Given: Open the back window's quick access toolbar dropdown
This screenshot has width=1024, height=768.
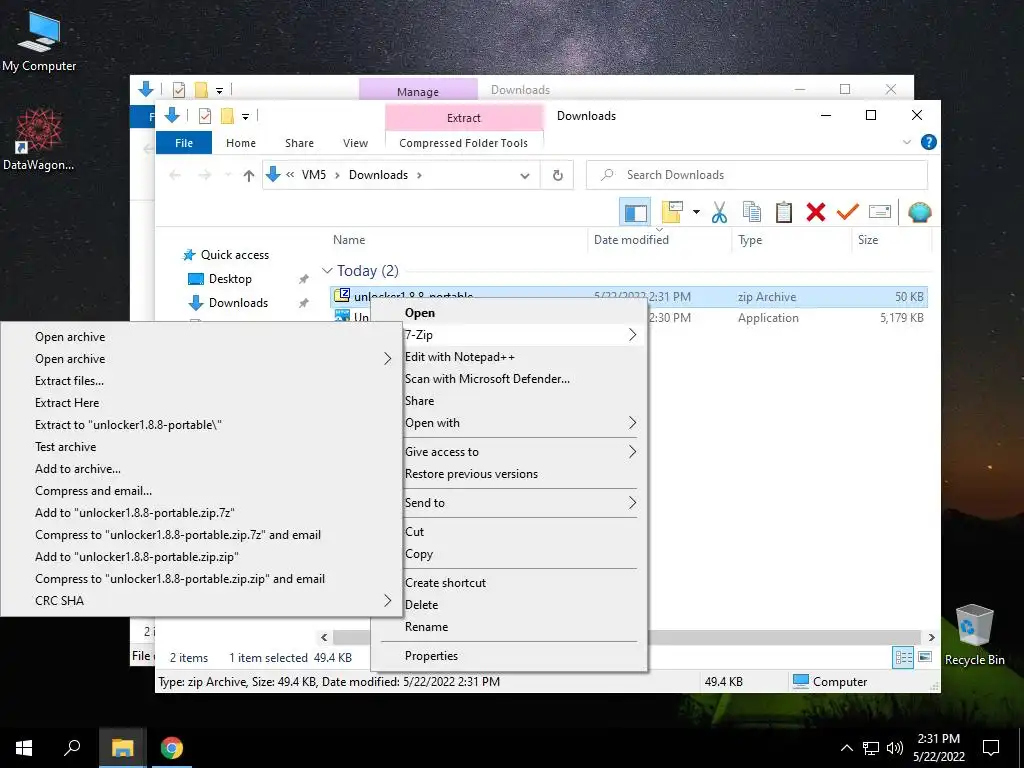Looking at the screenshot, I should click(219, 90).
